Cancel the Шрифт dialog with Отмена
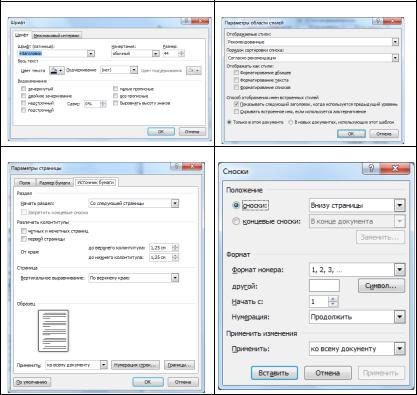 coord(192,131)
